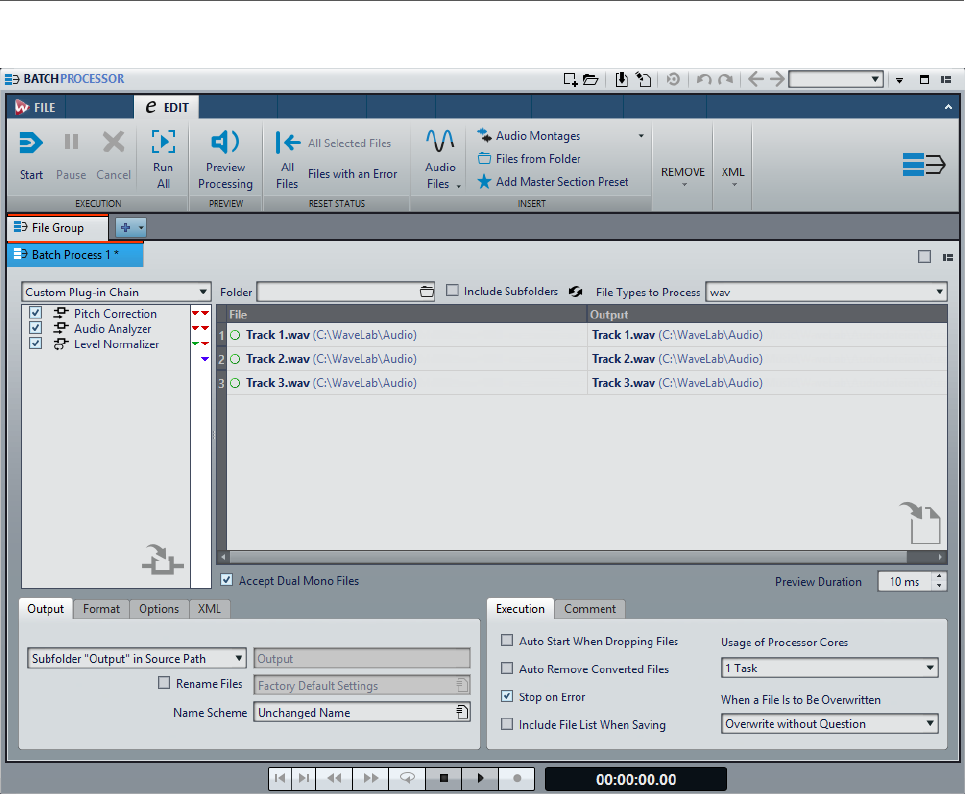Switch to the Format tab
The image size is (965, 794).
102,609
